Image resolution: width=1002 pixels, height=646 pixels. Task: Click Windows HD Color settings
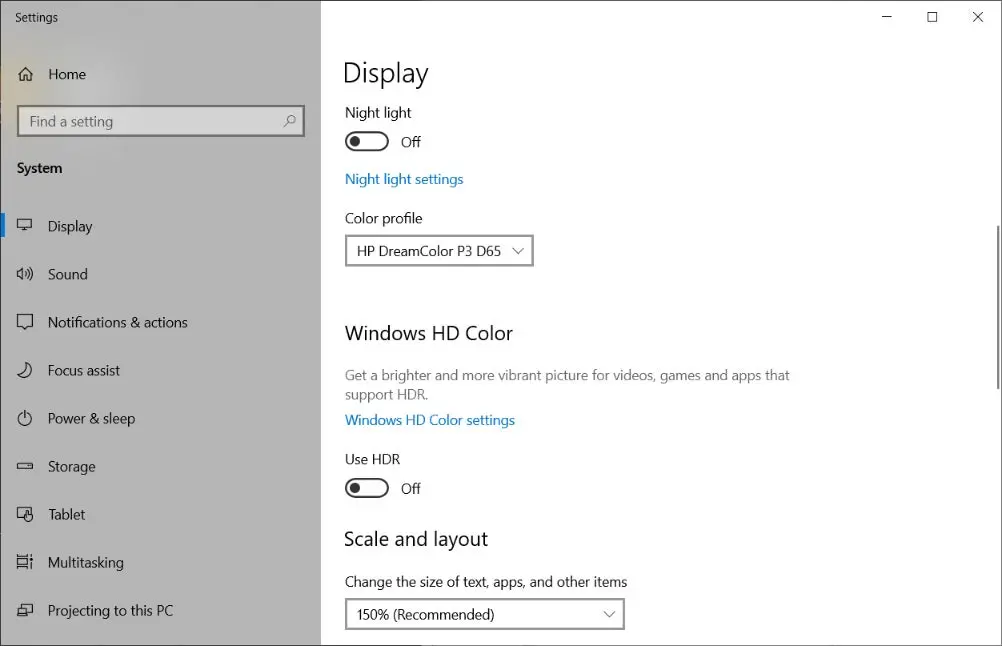pos(430,420)
